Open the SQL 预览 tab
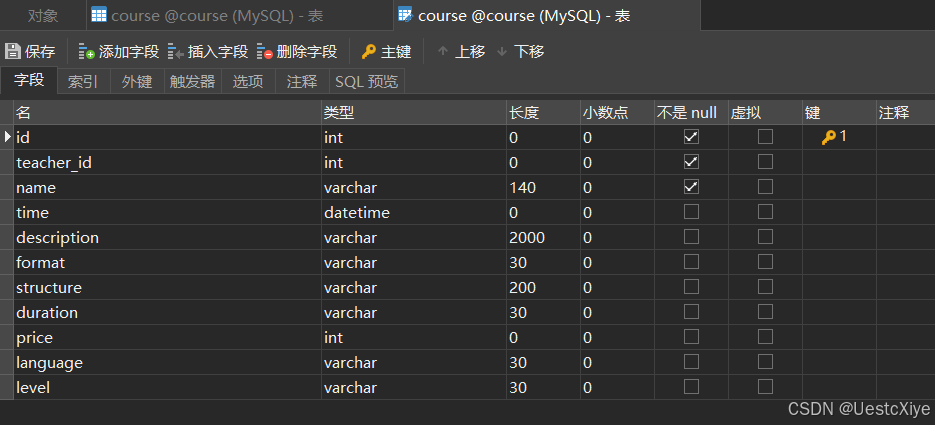 pos(367,82)
